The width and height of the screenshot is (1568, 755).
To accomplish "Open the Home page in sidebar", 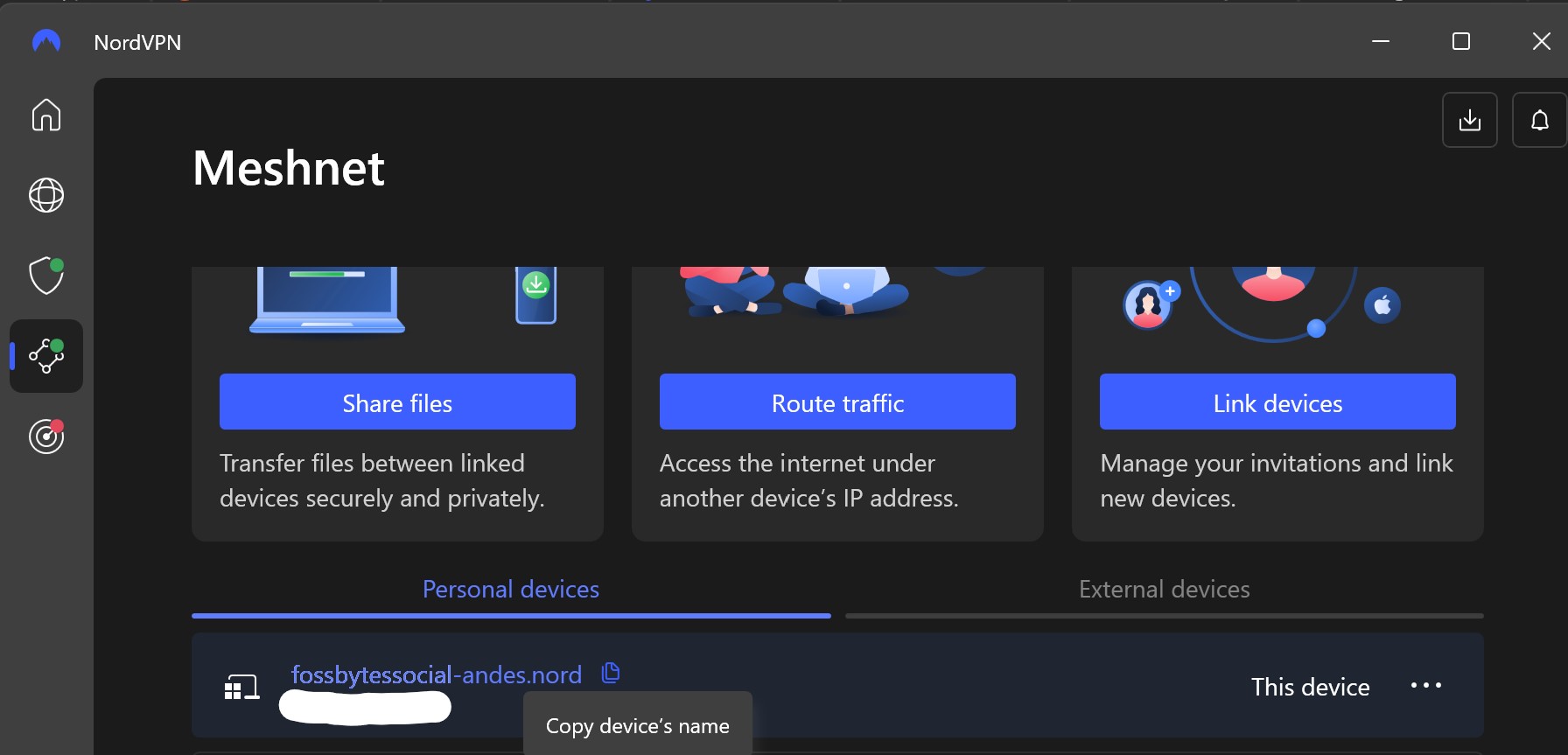I will 46,115.
